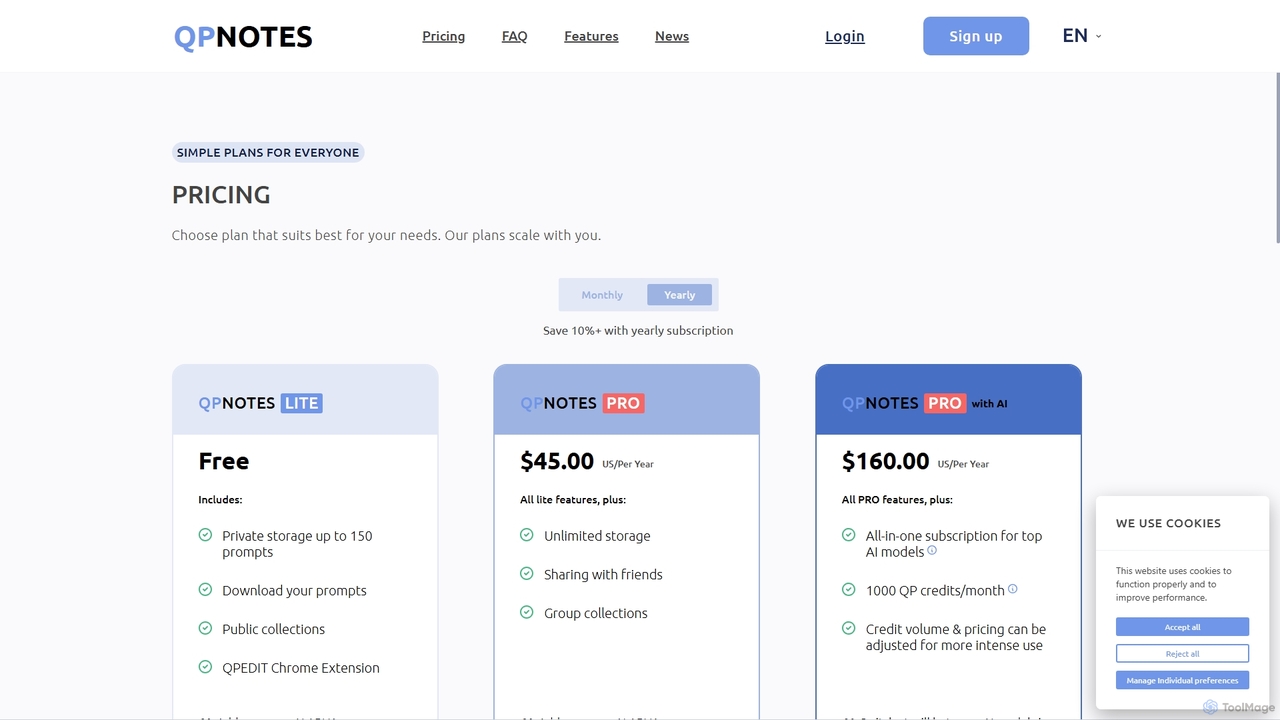Open Manage individual preferences

coord(1182,680)
